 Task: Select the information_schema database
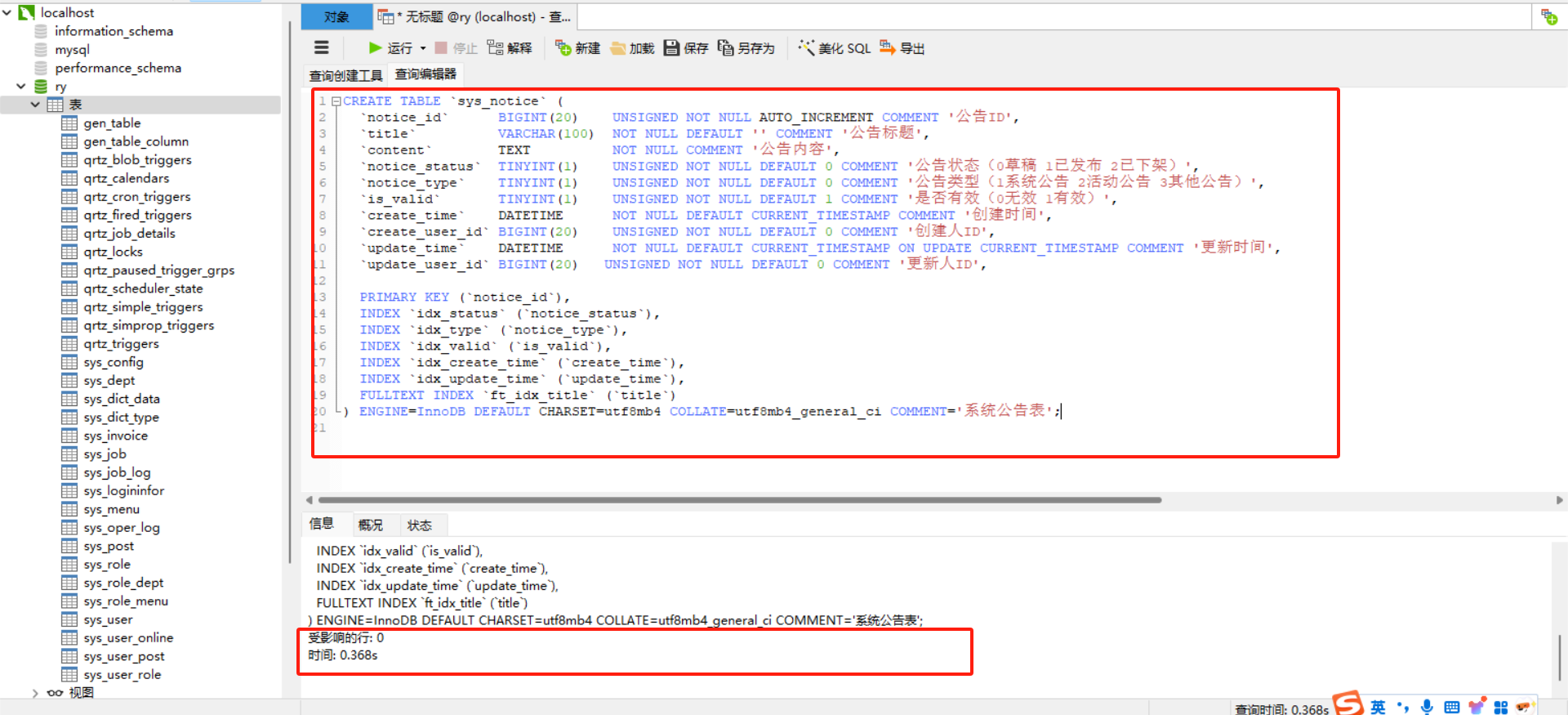coord(114,31)
